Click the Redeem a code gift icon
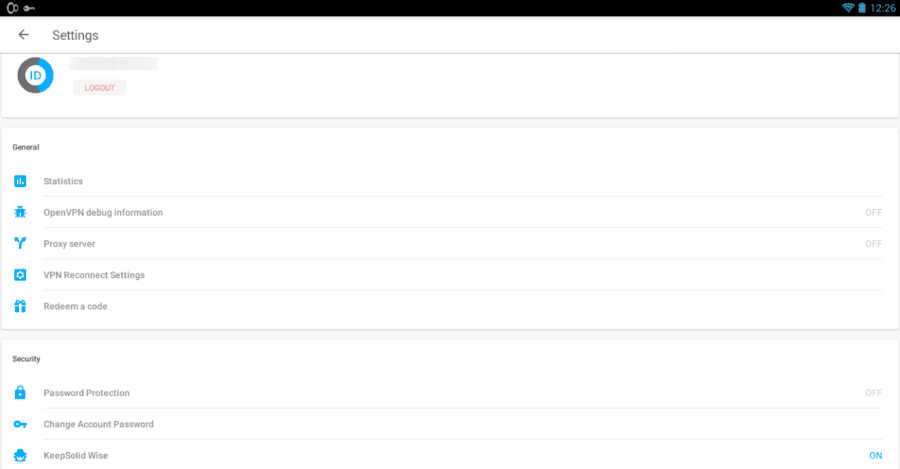The width and height of the screenshot is (900, 469). (20, 306)
